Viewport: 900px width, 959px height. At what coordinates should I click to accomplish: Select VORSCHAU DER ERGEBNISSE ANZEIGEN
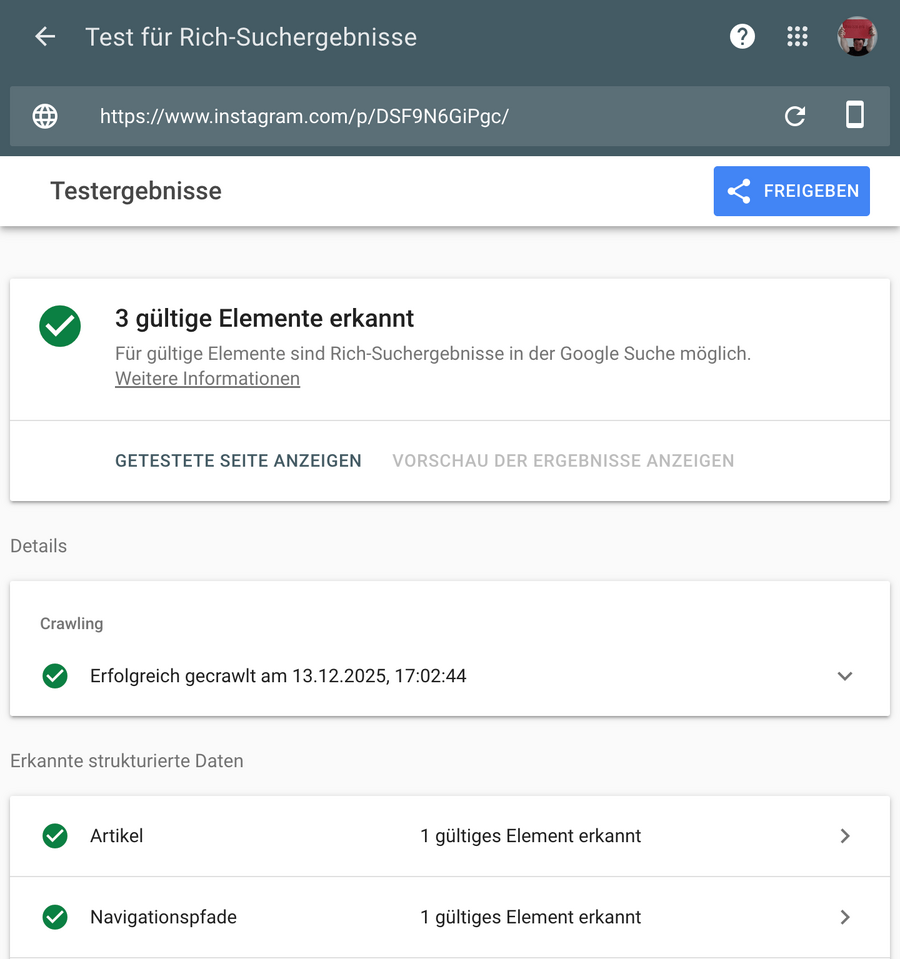(x=563, y=461)
